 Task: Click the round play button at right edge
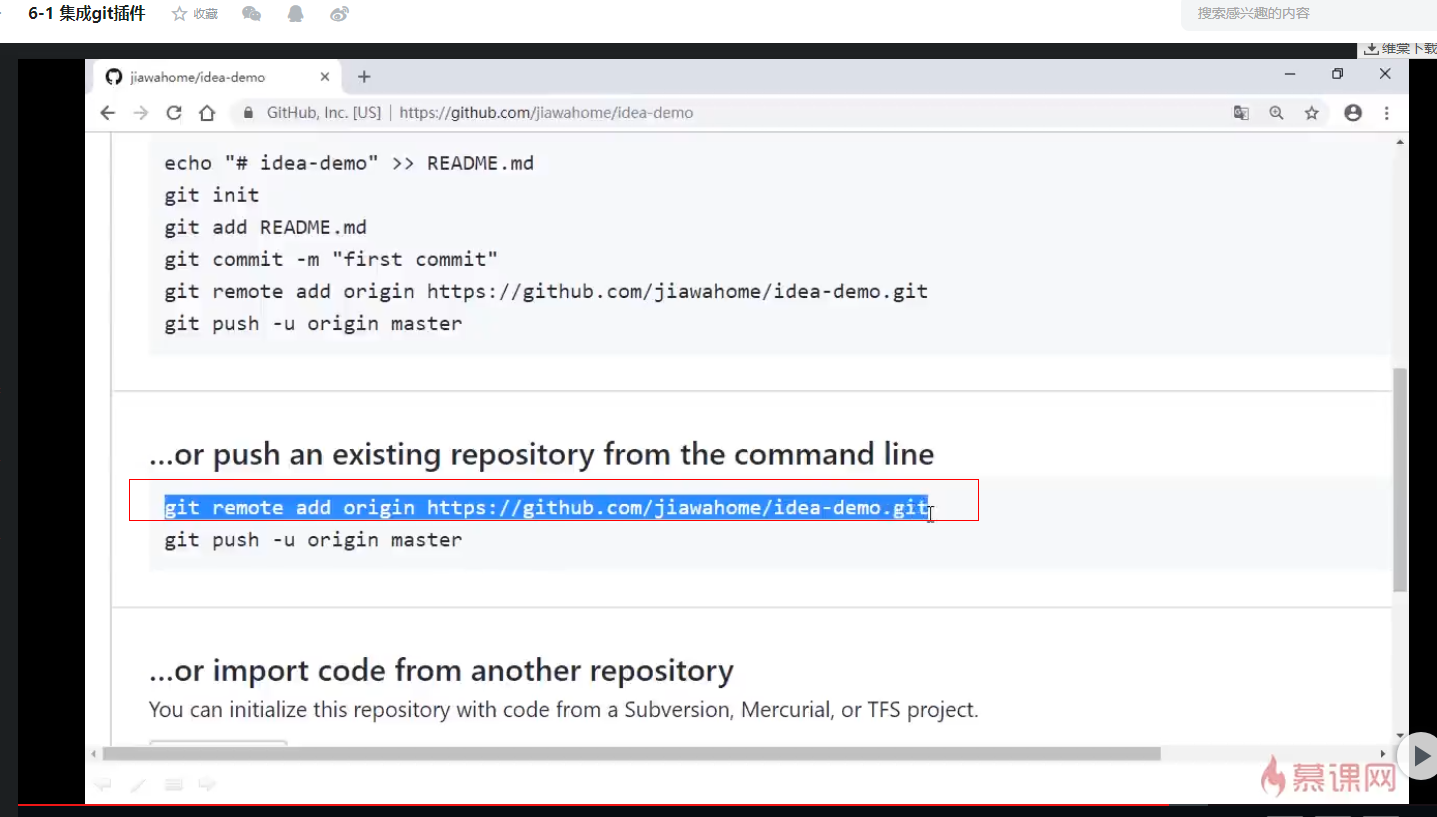coord(1420,756)
